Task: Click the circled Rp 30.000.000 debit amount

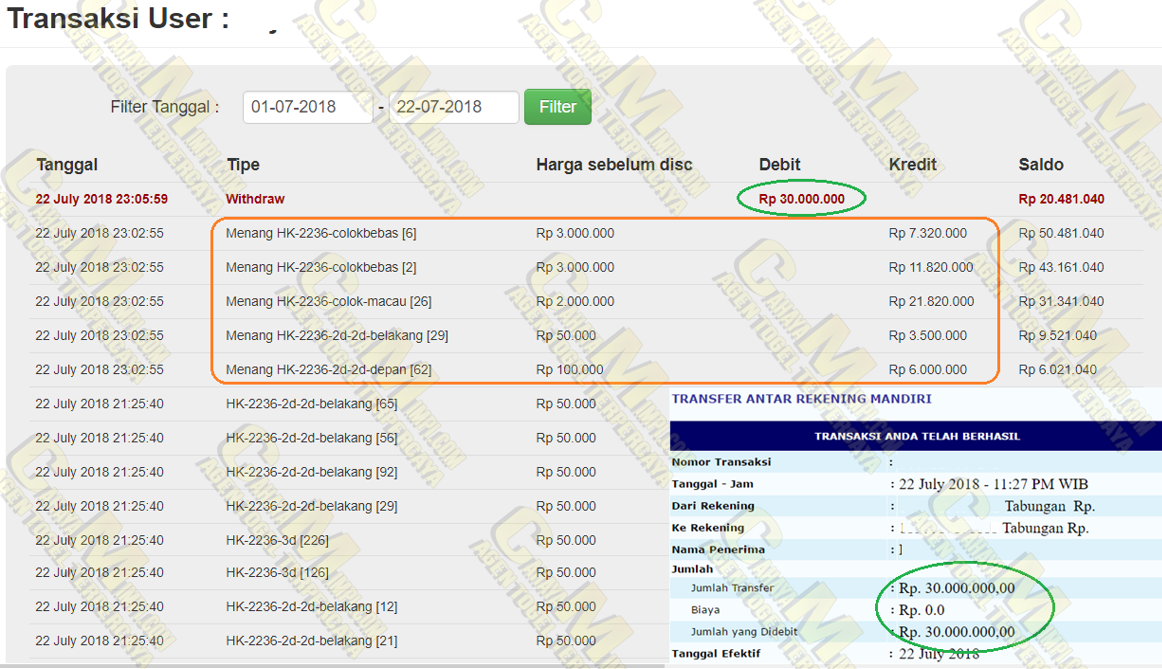Action: pos(802,200)
